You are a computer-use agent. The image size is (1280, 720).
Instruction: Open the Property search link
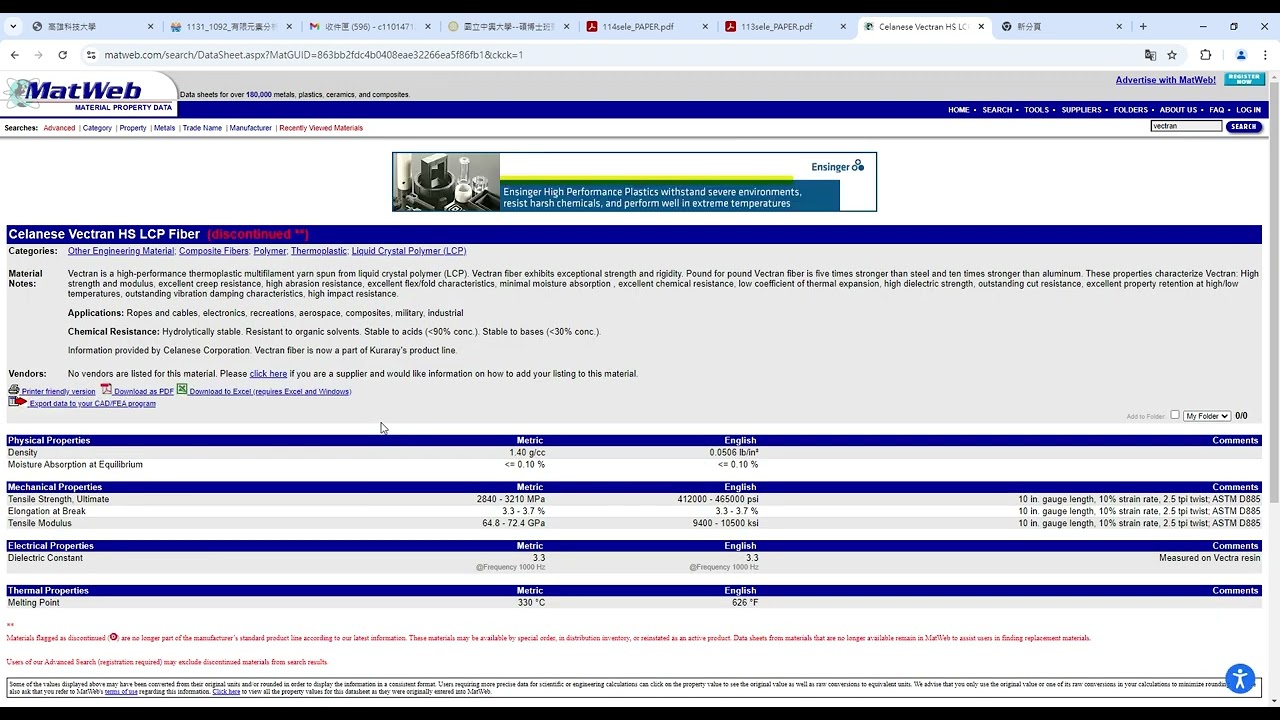click(133, 128)
